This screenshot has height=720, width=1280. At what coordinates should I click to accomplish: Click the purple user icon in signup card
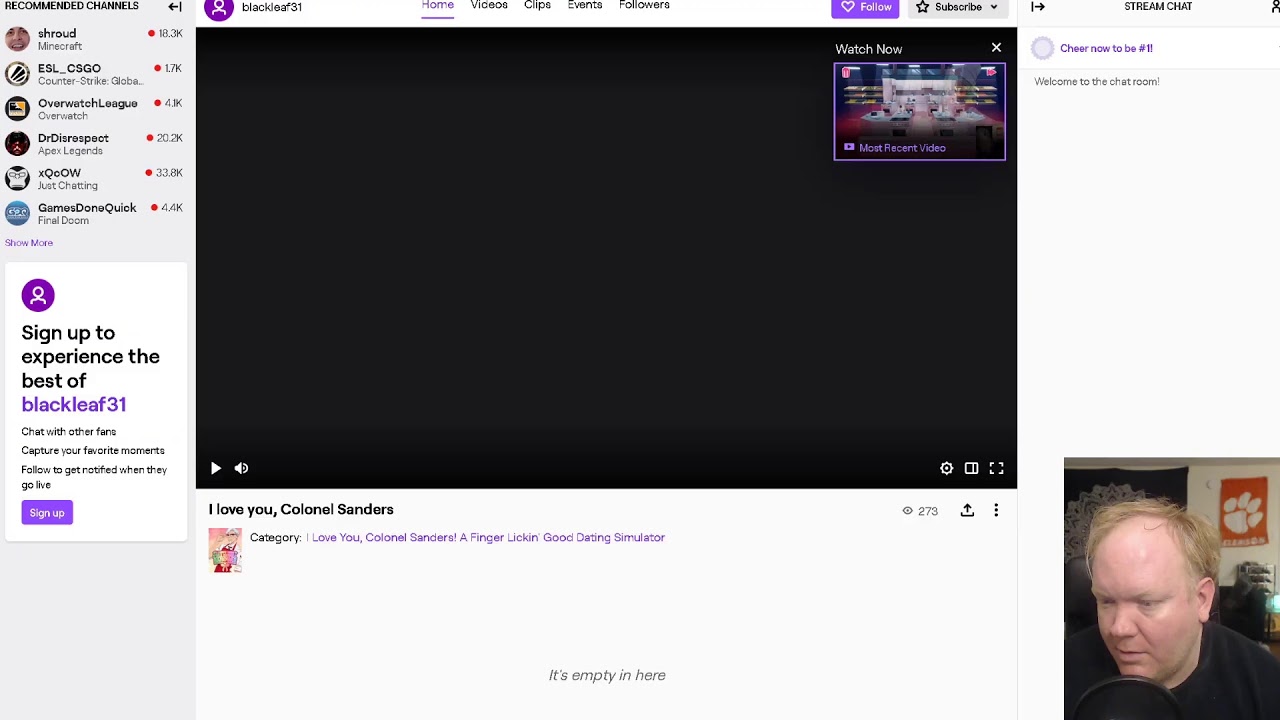pyautogui.click(x=38, y=295)
